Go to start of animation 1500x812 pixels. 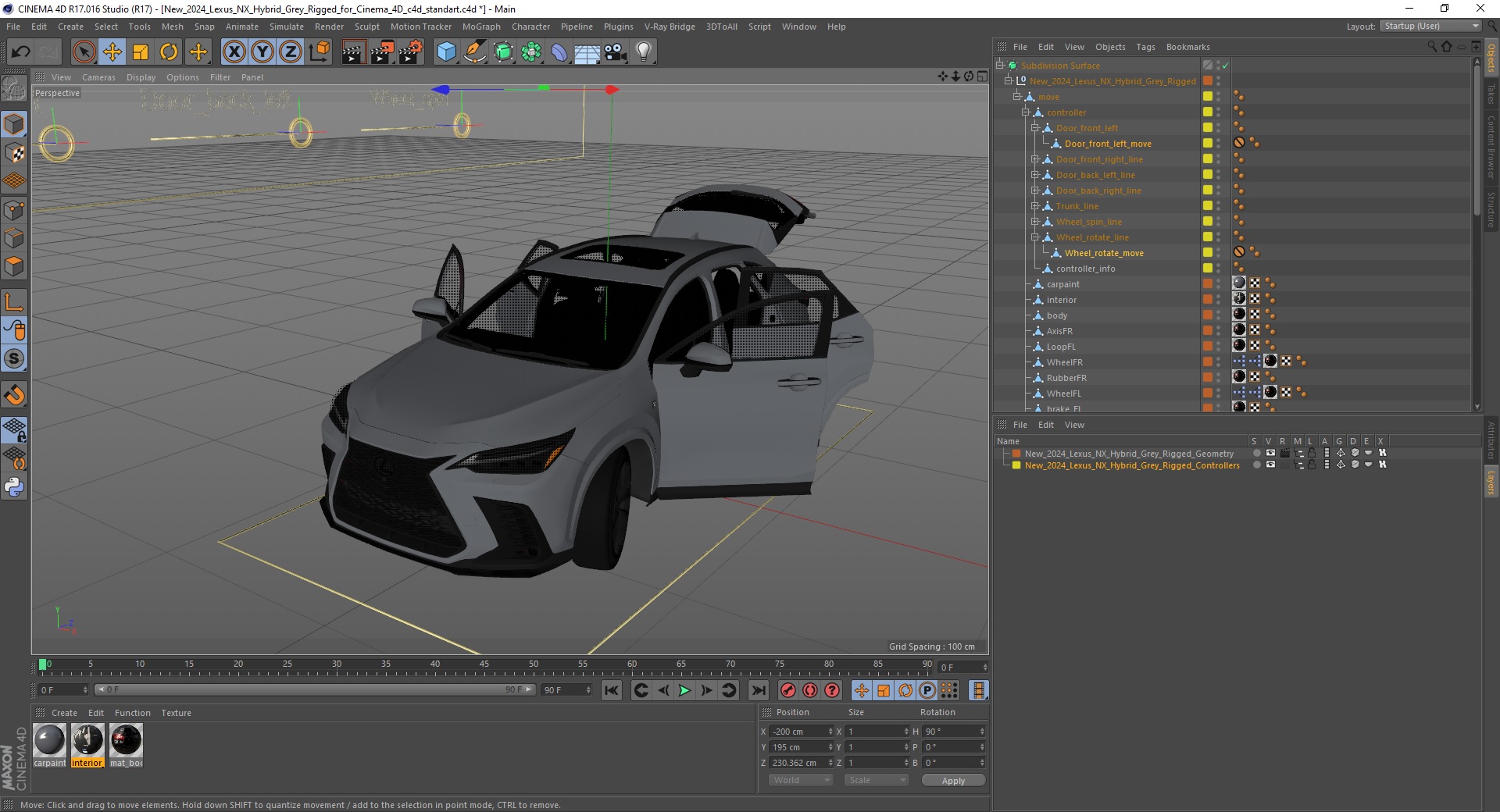pyautogui.click(x=612, y=690)
